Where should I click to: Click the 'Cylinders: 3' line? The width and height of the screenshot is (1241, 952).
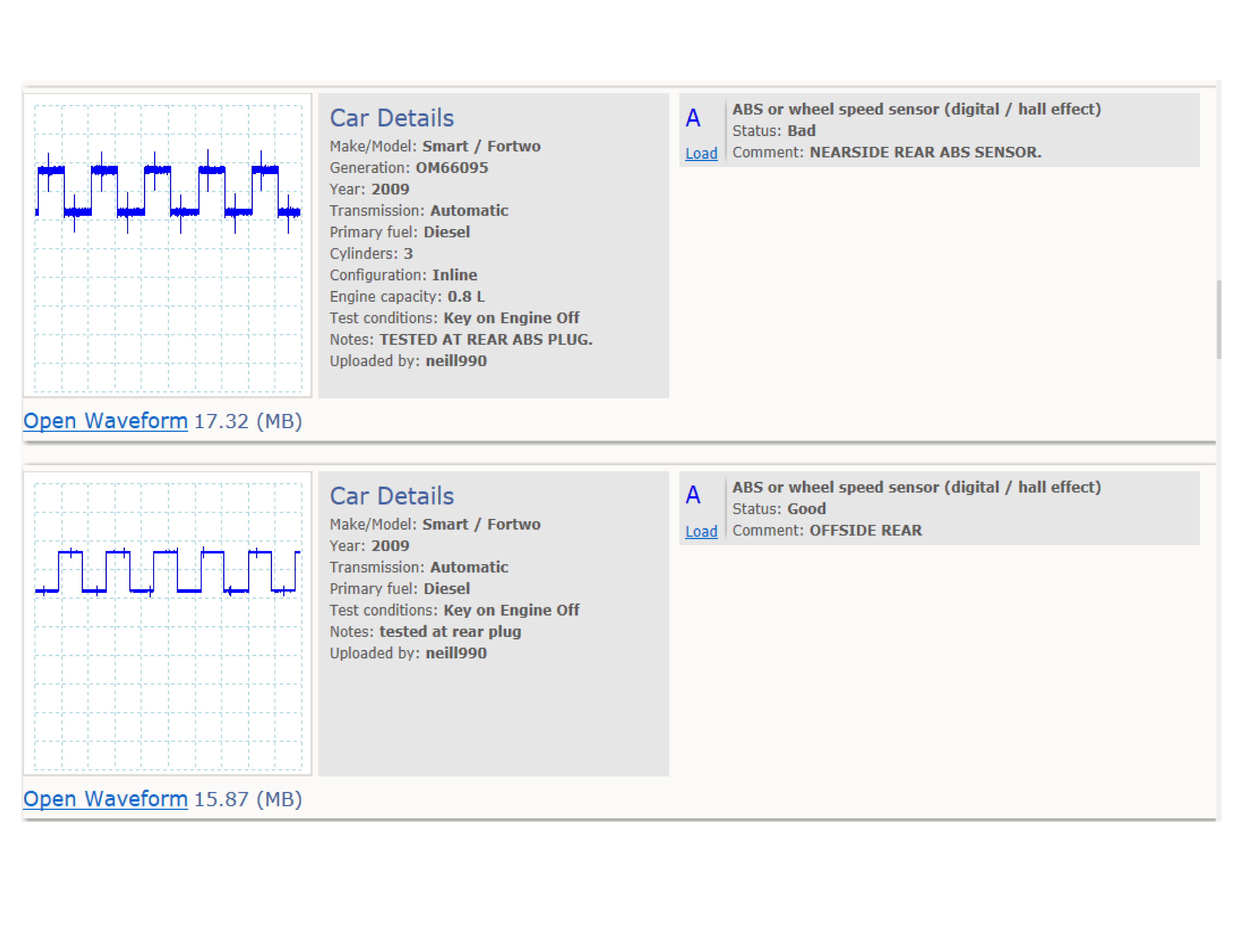coord(371,254)
